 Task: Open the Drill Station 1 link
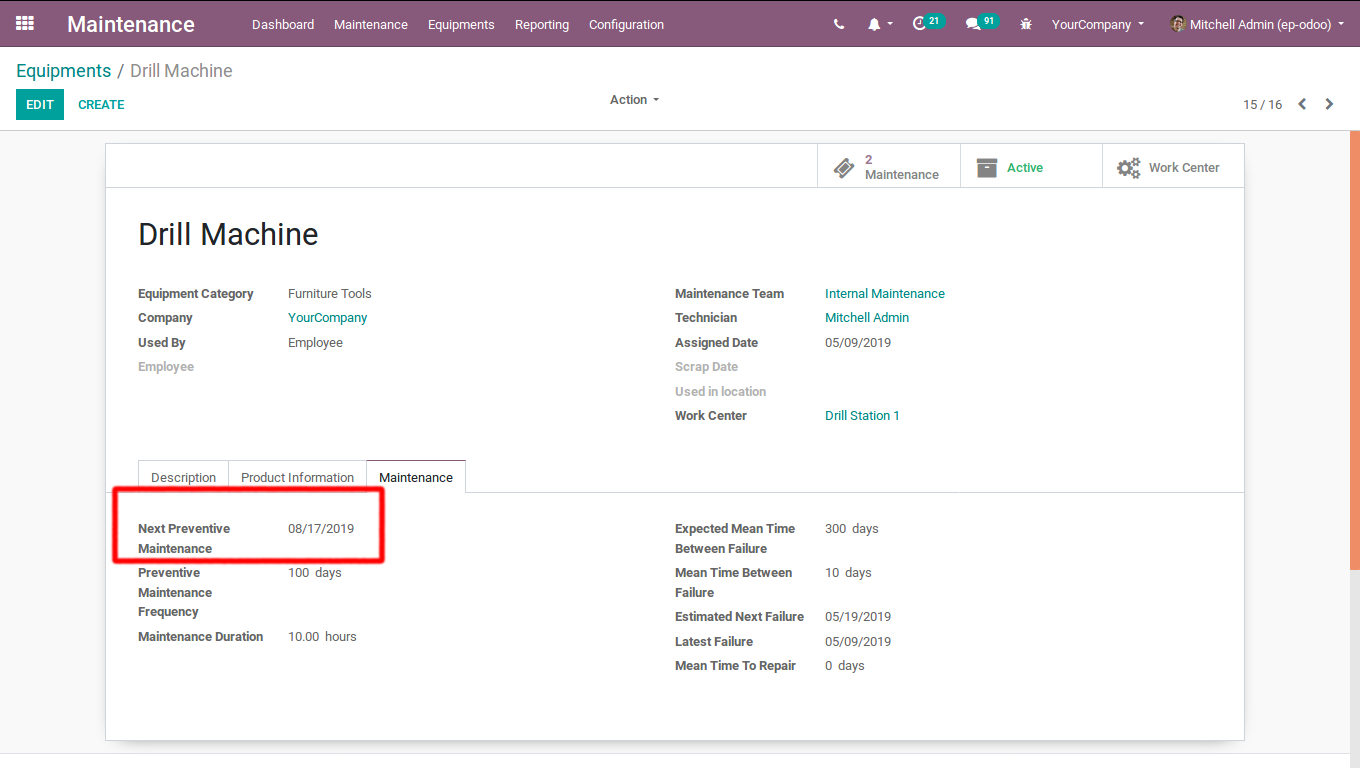click(x=862, y=416)
